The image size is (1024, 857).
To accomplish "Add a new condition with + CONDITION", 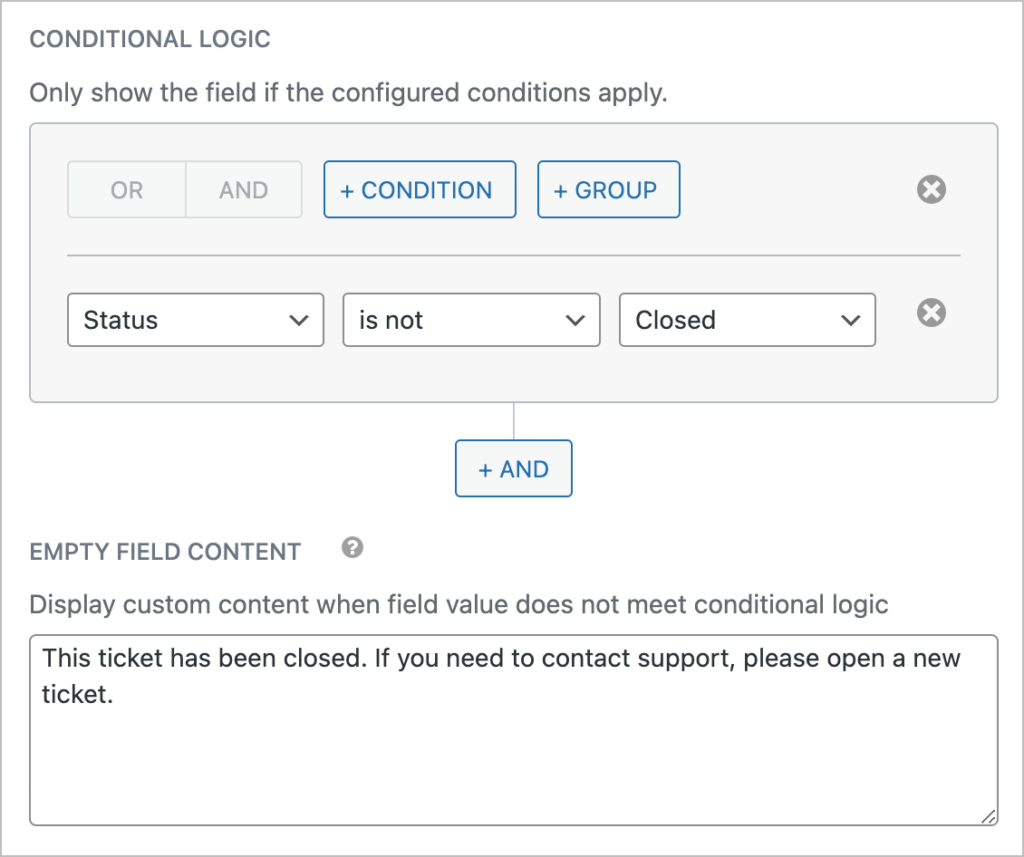I will pos(419,190).
